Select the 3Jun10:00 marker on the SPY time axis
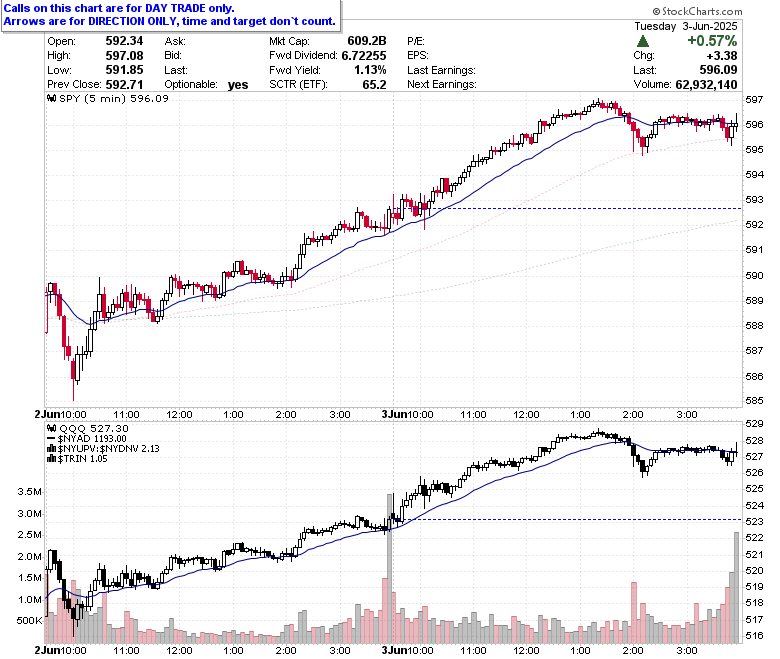Screen dimensions: 780x659 [407, 414]
